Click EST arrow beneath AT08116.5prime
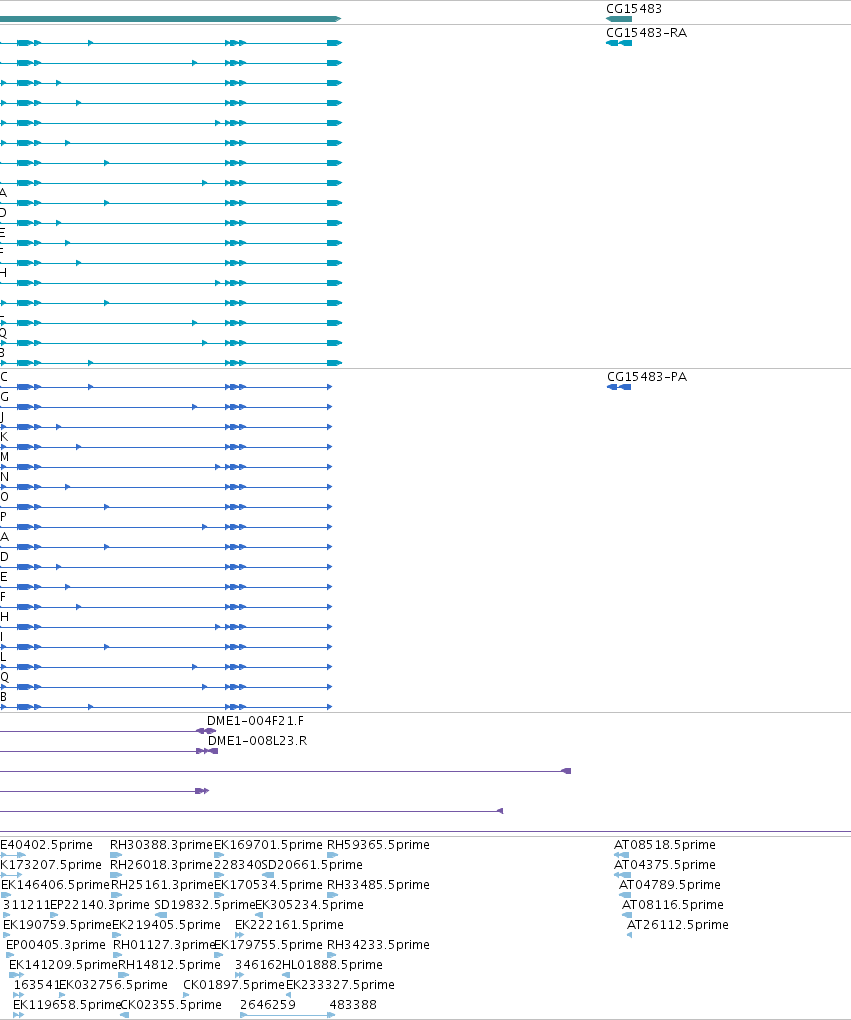The image size is (851, 1020). pyautogui.click(x=627, y=915)
